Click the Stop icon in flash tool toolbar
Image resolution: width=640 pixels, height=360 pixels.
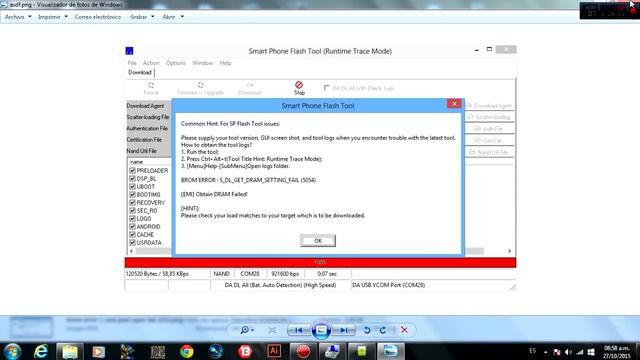[299, 85]
